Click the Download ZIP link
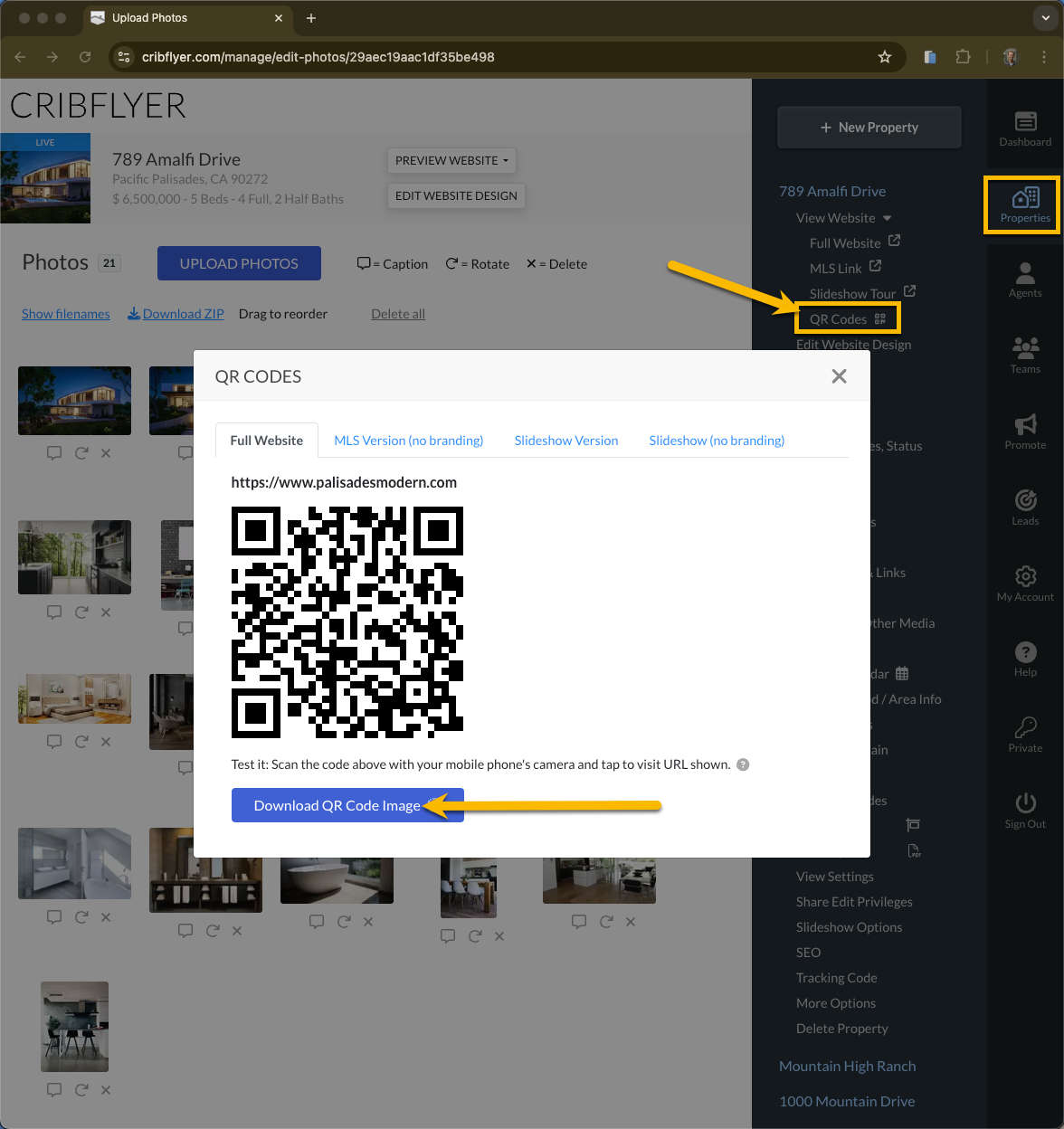1064x1129 pixels. 176,314
